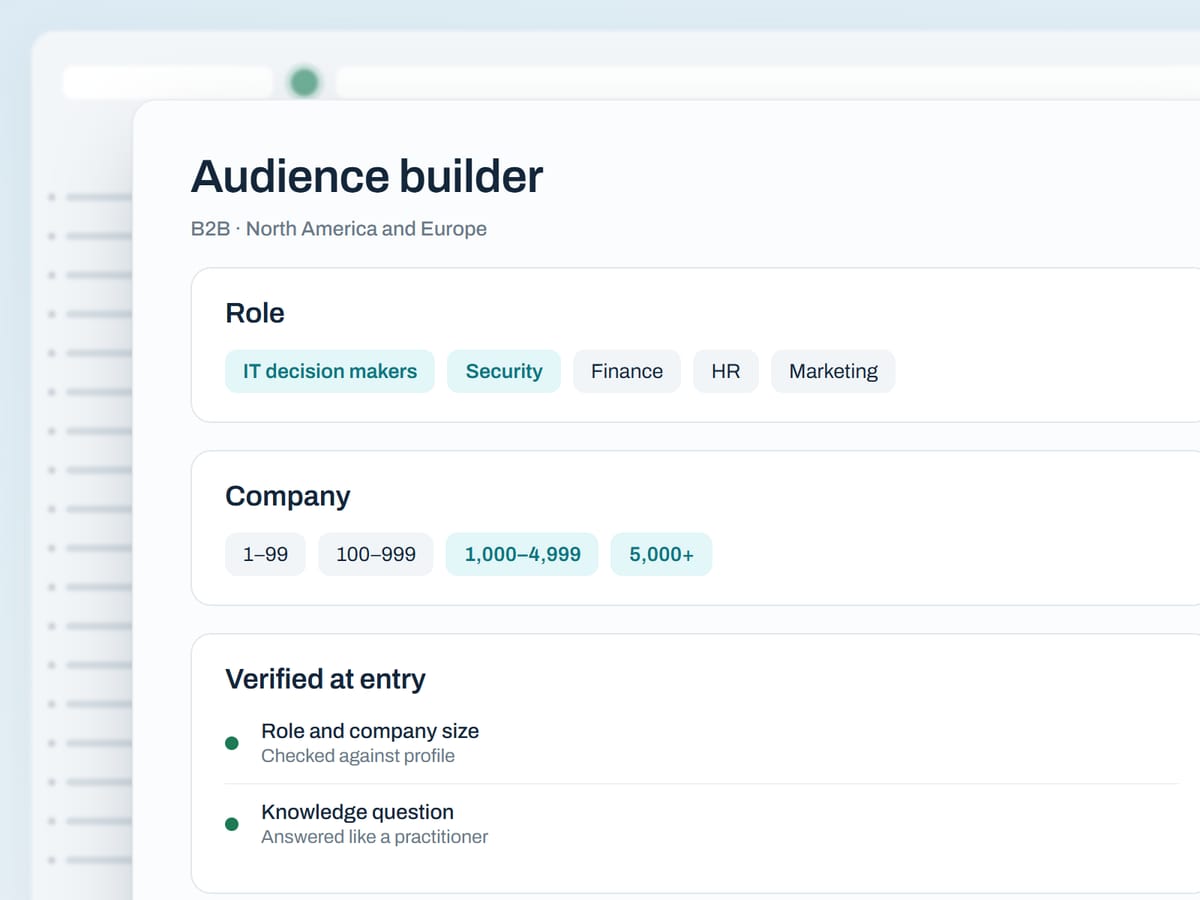Deselect the IT decision makers chip
The width and height of the screenshot is (1200, 900).
pyautogui.click(x=330, y=371)
